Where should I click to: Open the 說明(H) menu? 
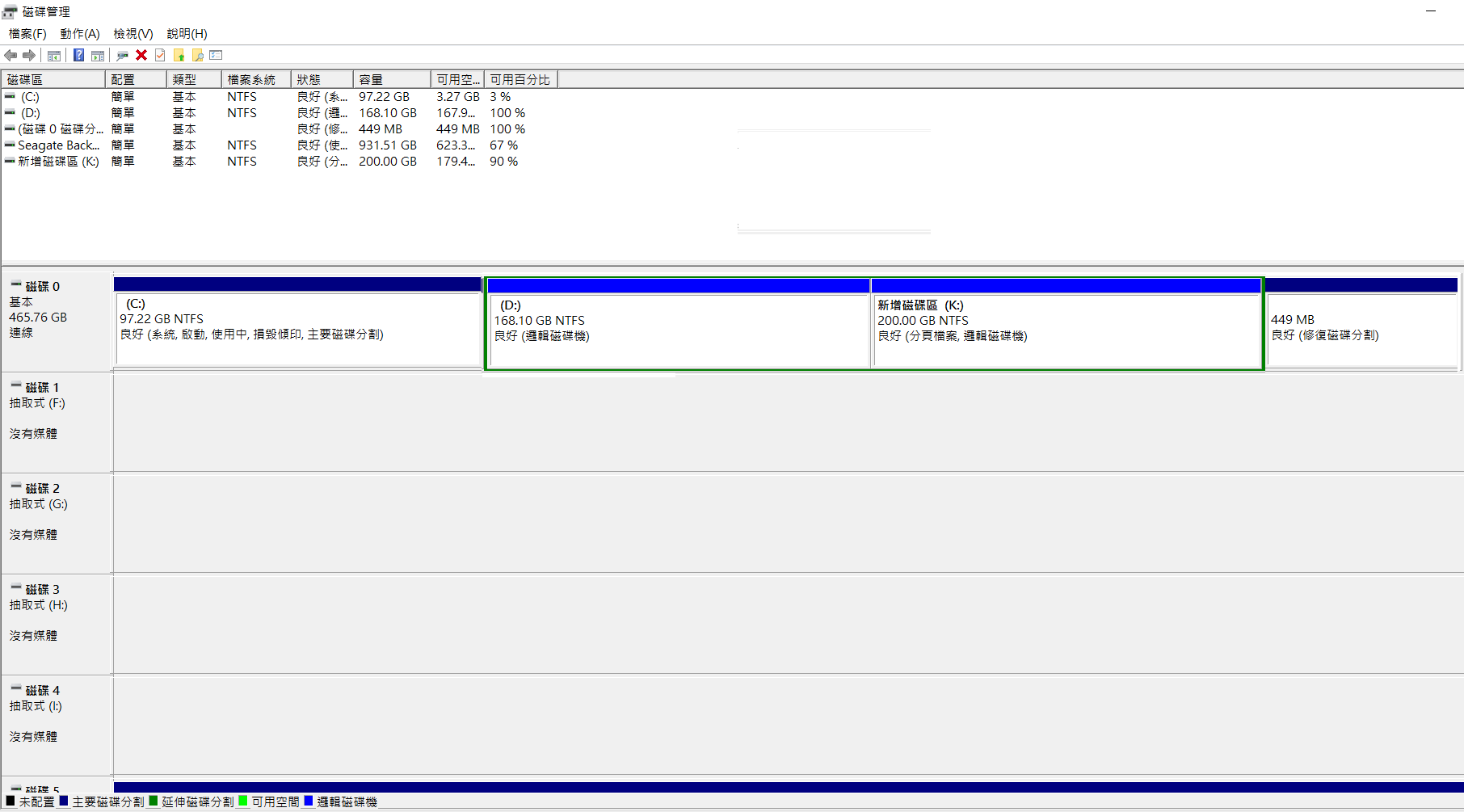(x=187, y=33)
